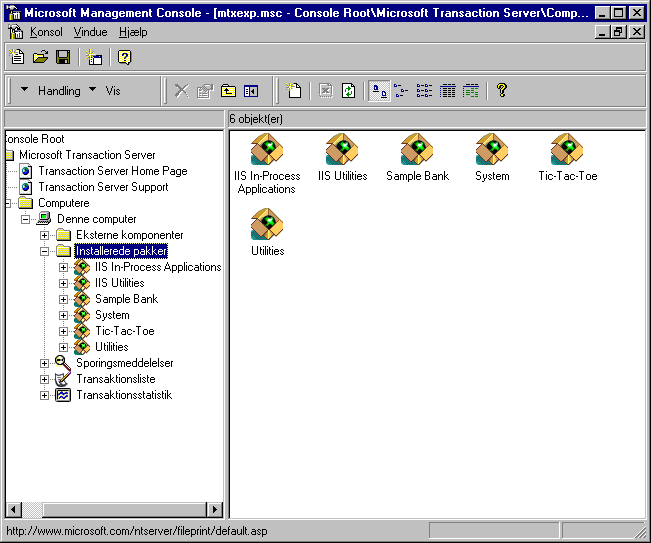Image resolution: width=651 pixels, height=543 pixels.
Task: Click the disabled export icon before Refresh
Action: [x=326, y=90]
